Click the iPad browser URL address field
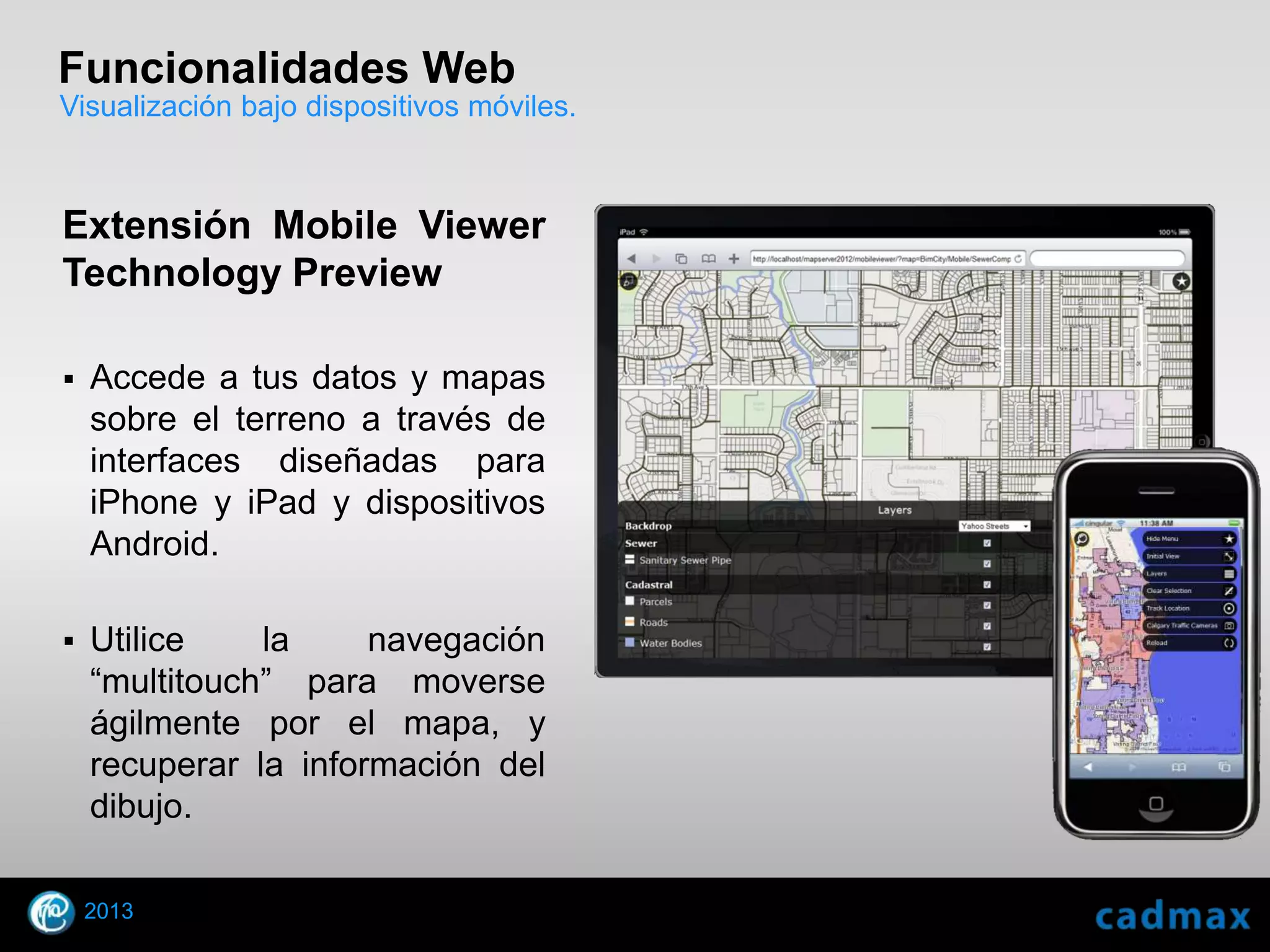 (x=887, y=258)
